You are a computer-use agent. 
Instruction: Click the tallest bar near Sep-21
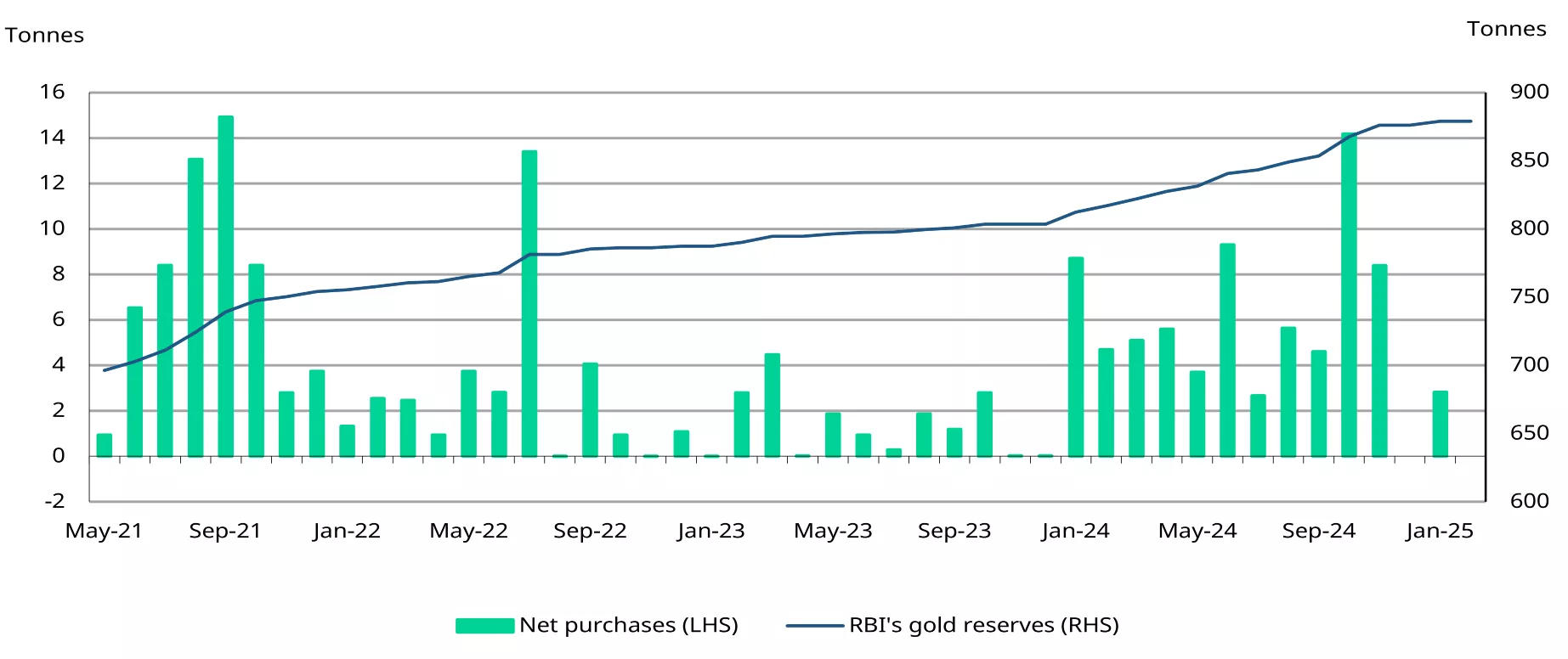[226, 286]
